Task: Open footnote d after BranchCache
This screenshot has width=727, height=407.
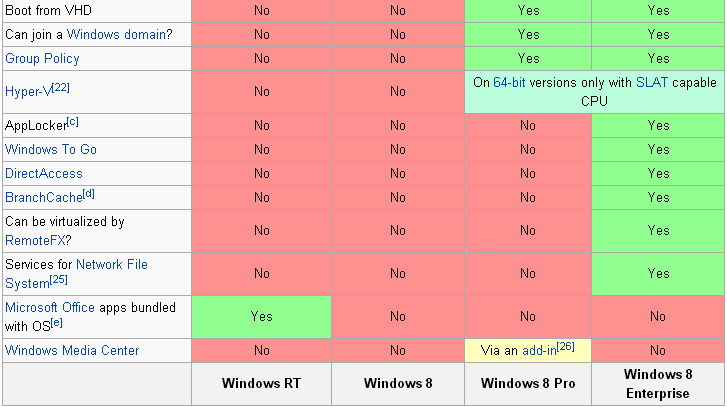Action: point(89,194)
